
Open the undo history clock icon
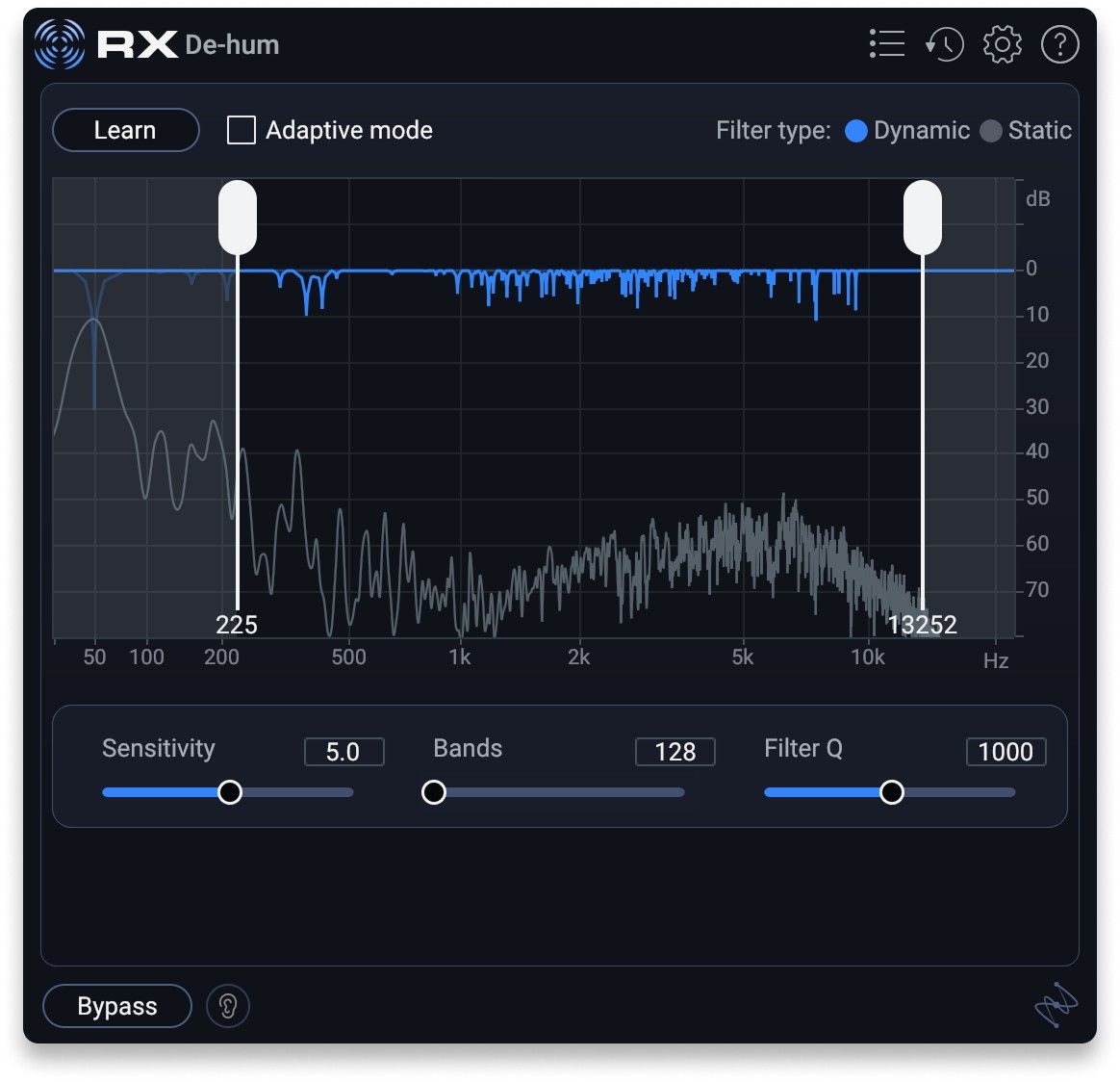[x=944, y=44]
